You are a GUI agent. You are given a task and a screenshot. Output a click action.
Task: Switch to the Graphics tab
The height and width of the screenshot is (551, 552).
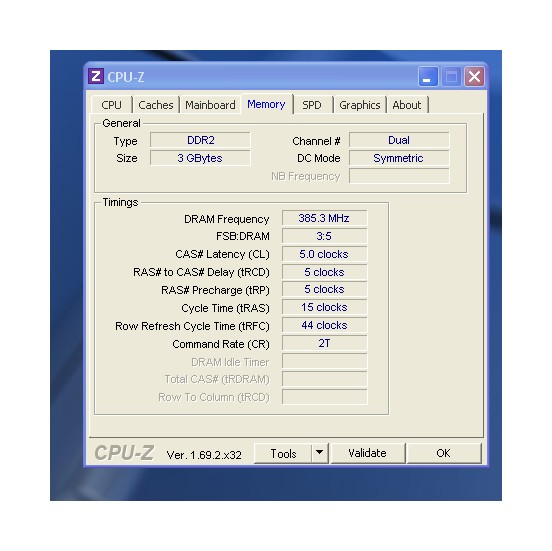tap(360, 105)
